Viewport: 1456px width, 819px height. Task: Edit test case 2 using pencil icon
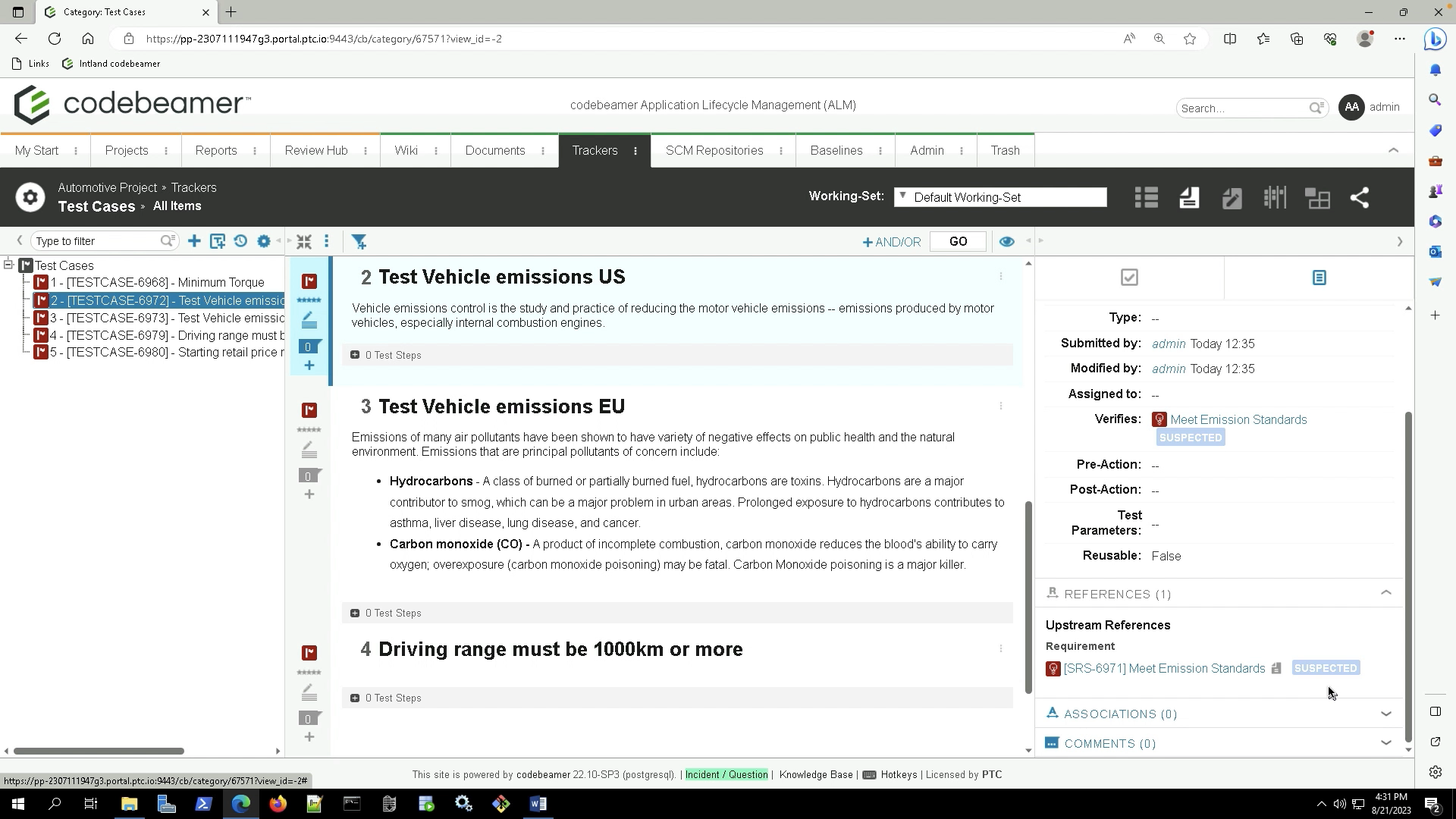coord(309,322)
